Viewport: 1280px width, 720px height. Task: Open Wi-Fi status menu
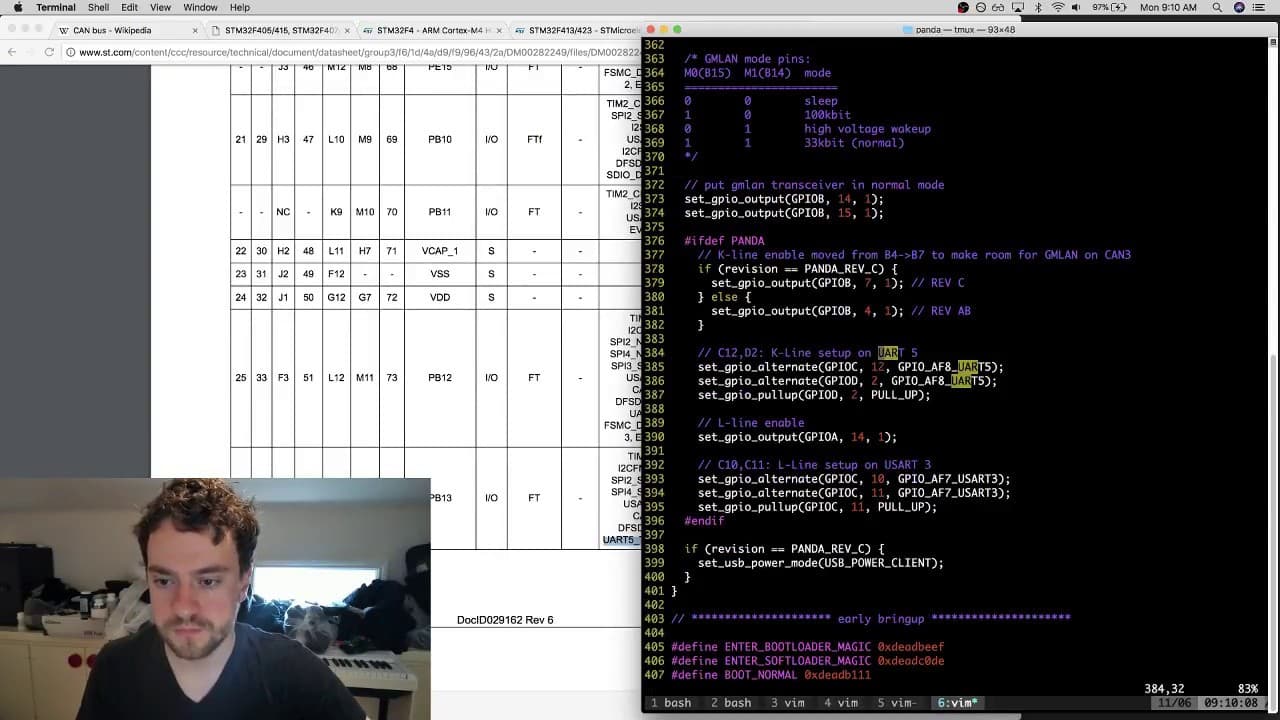(x=1058, y=7)
